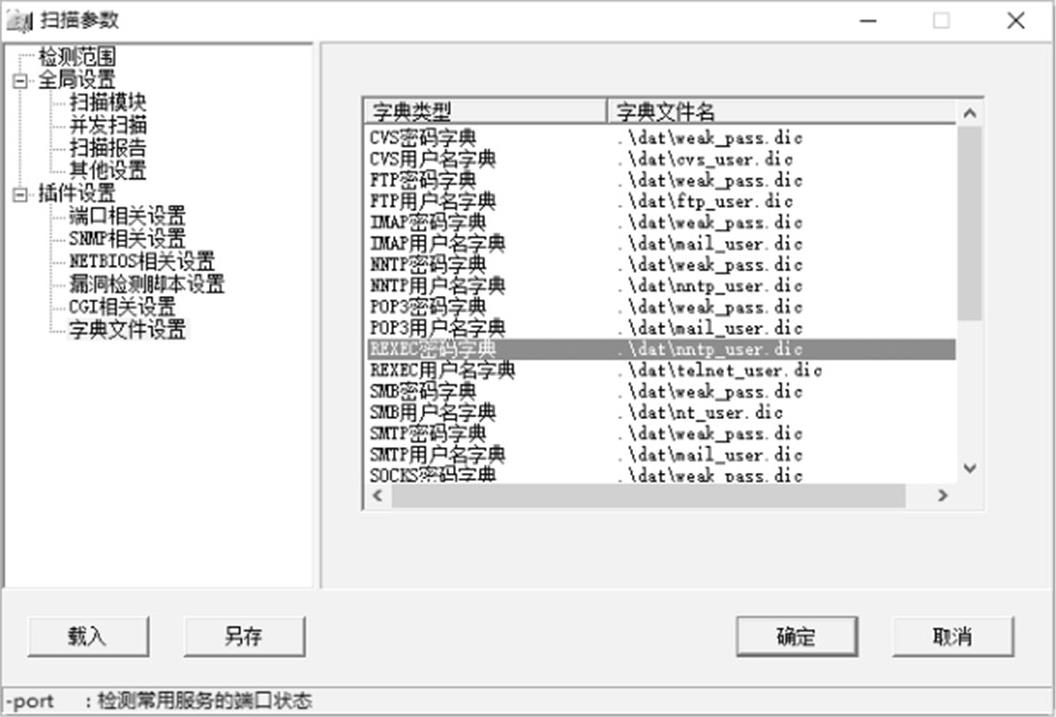
Task: Click the horizontal scroll right arrow
Action: (x=943, y=496)
